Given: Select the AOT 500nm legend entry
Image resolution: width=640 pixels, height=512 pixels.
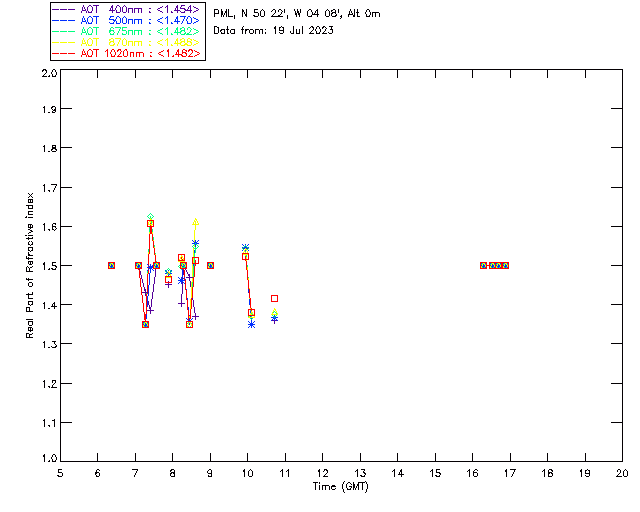Looking at the screenshot, I should click(126, 20).
